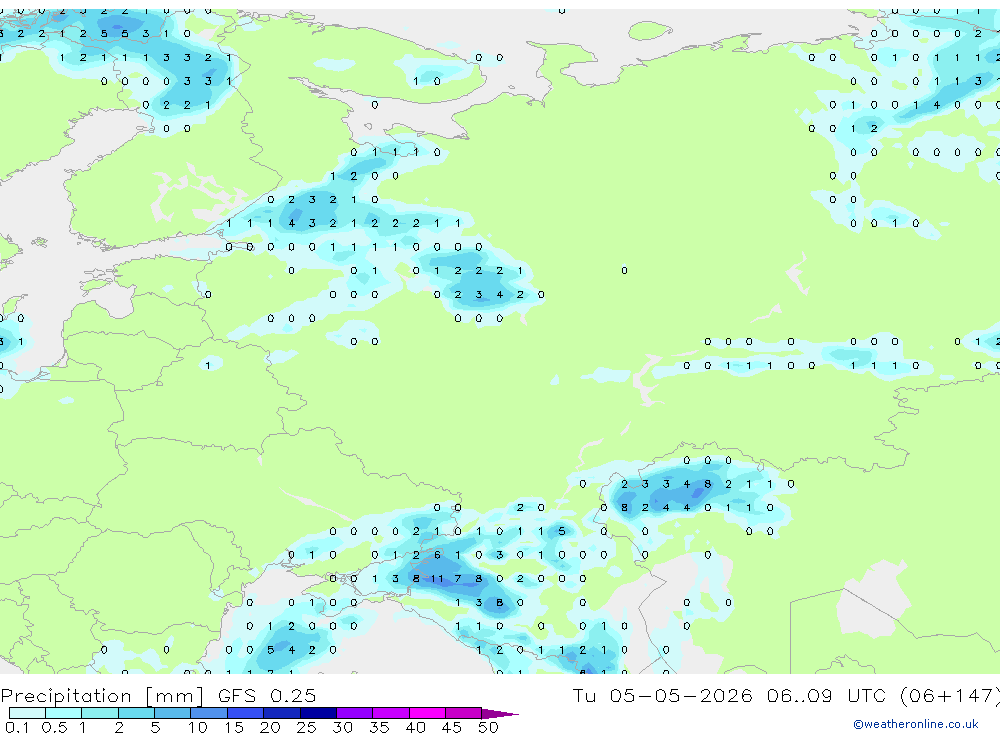The height and width of the screenshot is (733, 1000).
Task: Click the '35' legend scale label
Action: point(379,727)
